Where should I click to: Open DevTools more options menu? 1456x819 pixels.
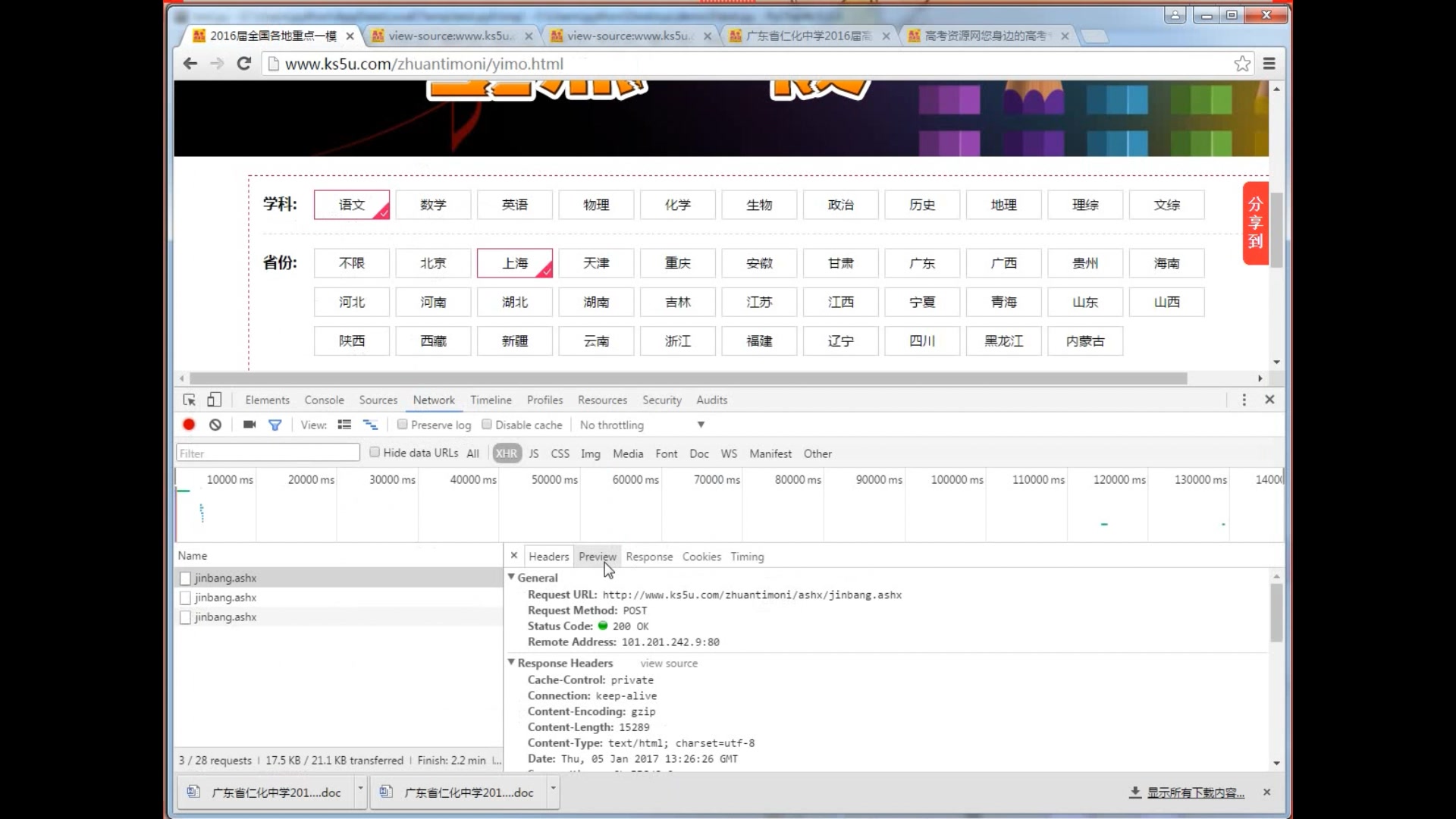click(1244, 400)
